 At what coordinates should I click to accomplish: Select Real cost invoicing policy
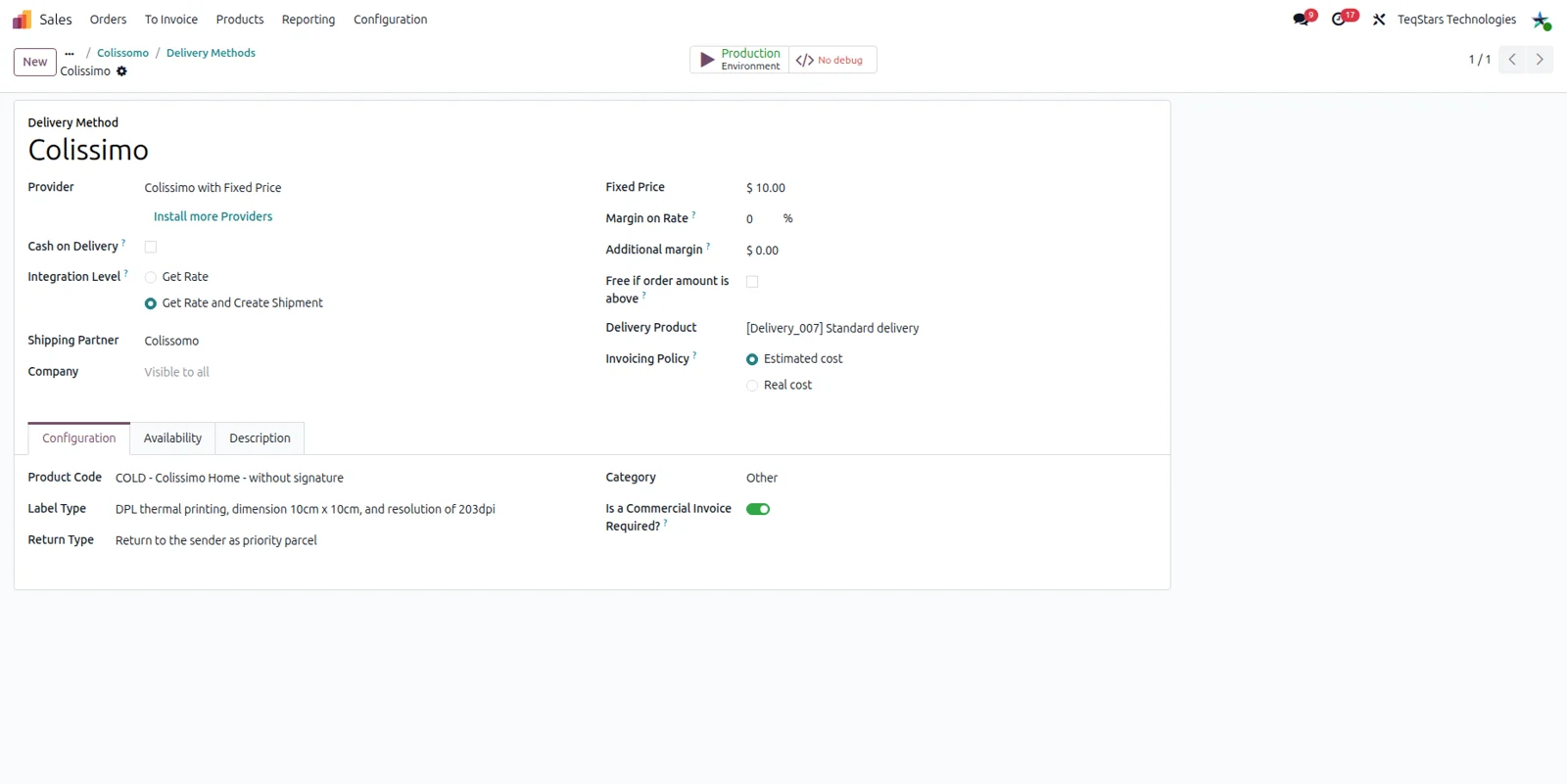coord(752,386)
